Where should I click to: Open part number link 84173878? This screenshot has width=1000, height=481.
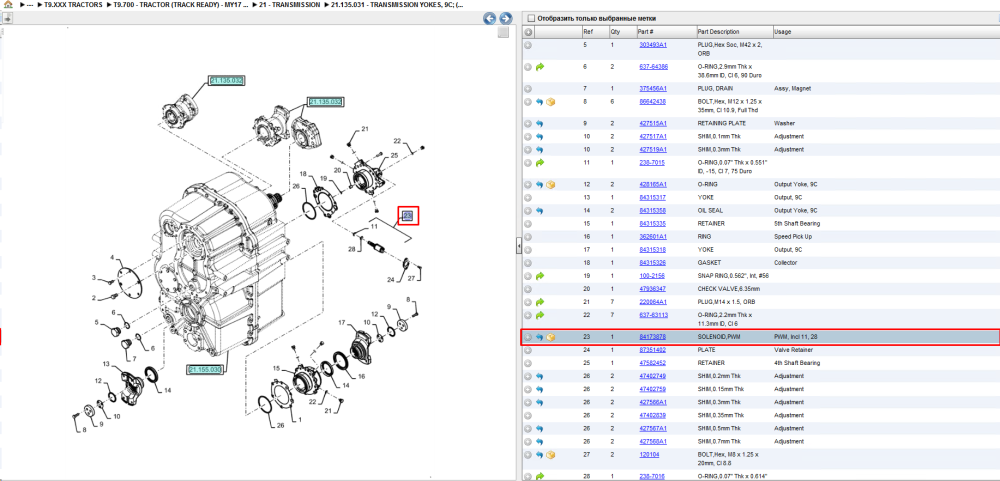point(652,337)
